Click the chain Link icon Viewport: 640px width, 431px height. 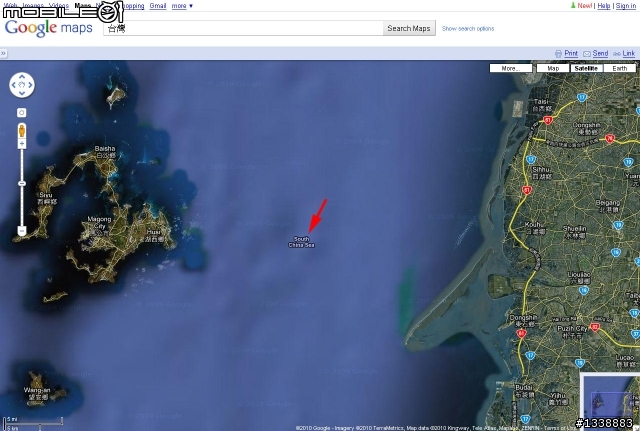617,54
